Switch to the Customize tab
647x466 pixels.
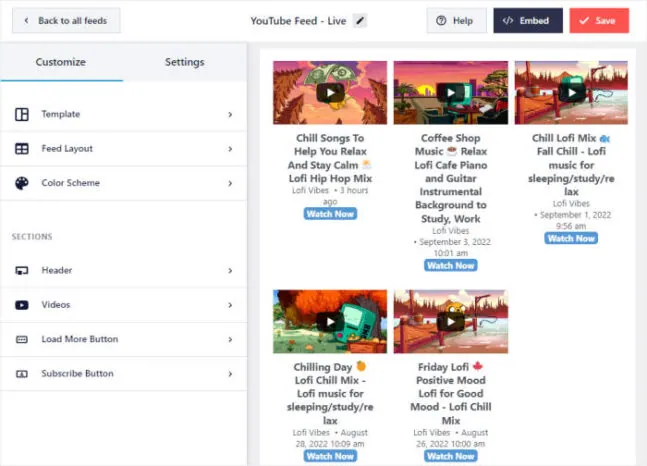(61, 62)
